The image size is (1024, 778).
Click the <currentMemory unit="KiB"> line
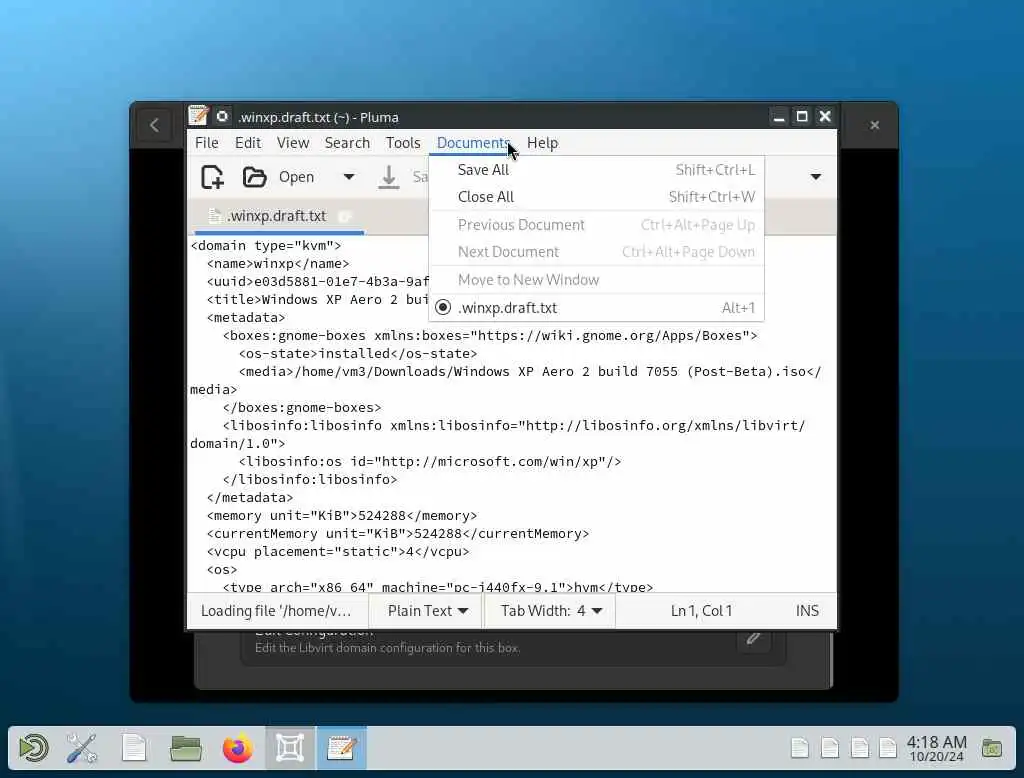[x=398, y=534]
